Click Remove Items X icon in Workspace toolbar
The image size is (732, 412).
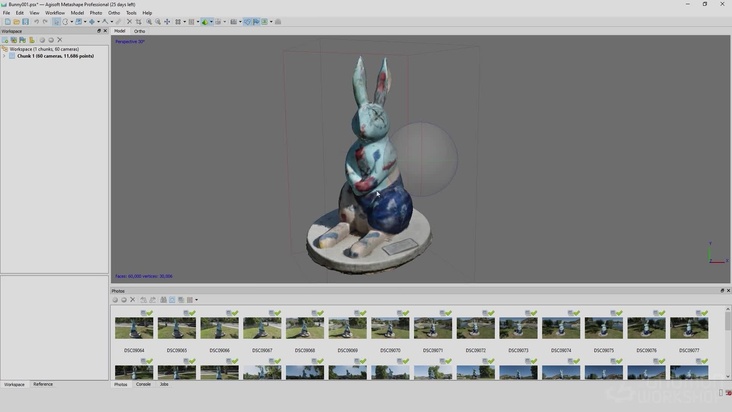pyautogui.click(x=60, y=40)
